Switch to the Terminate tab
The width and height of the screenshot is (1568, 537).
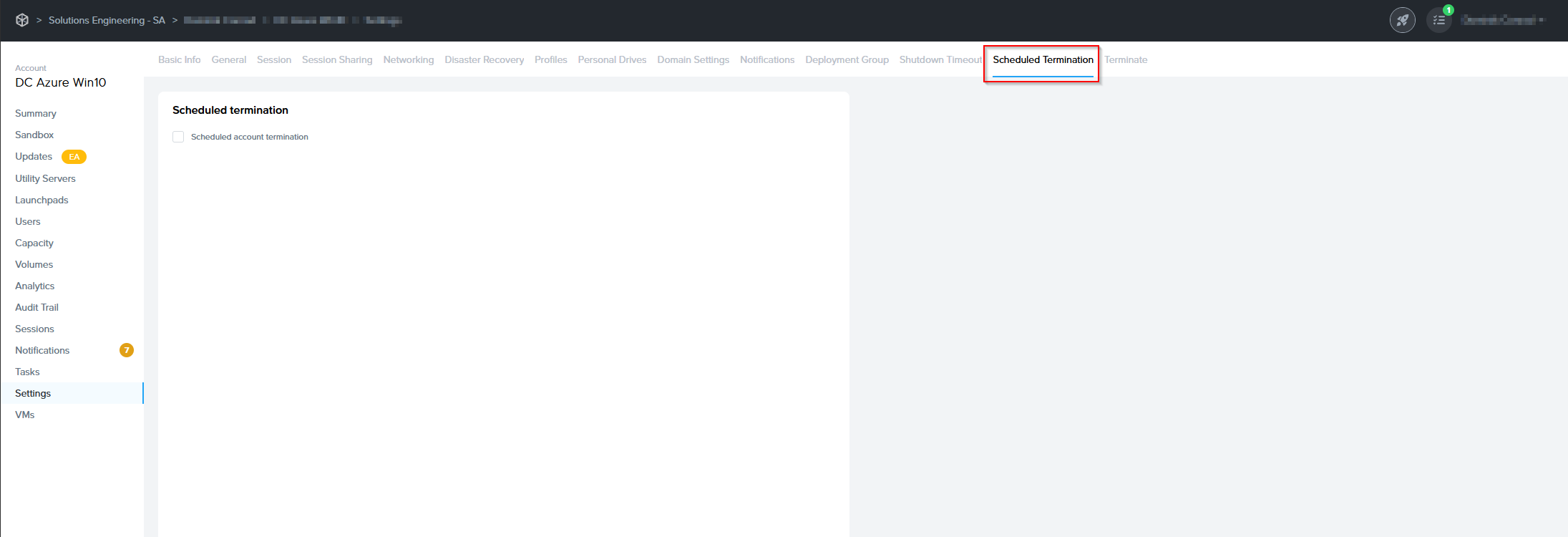1125,59
